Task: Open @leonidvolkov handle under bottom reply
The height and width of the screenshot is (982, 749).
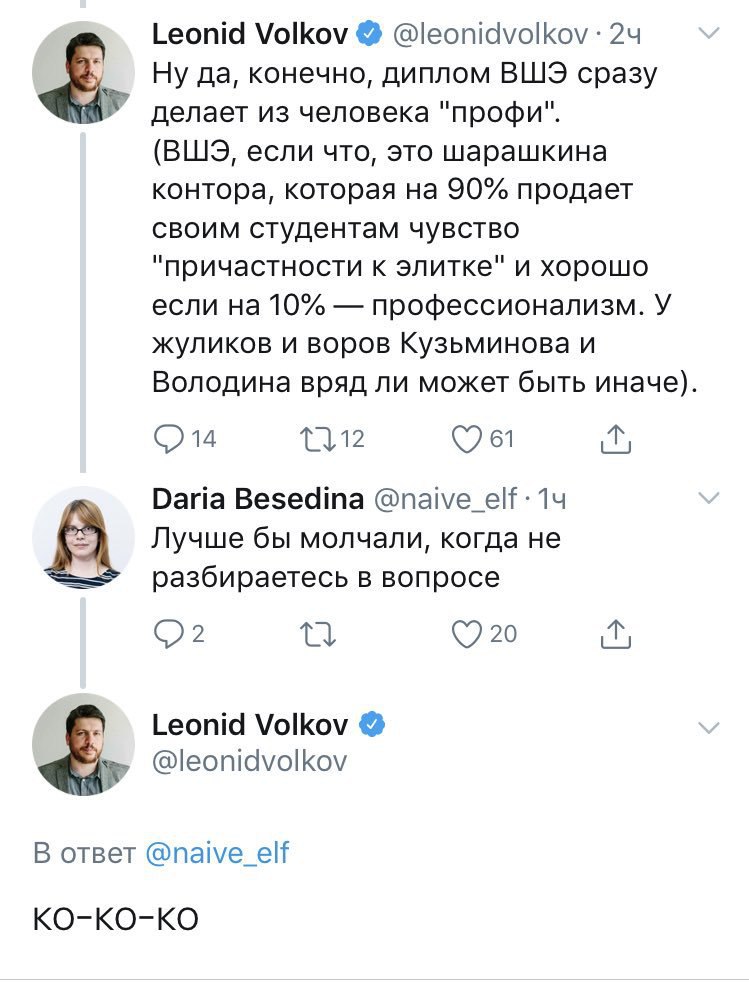Action: pyautogui.click(x=249, y=762)
